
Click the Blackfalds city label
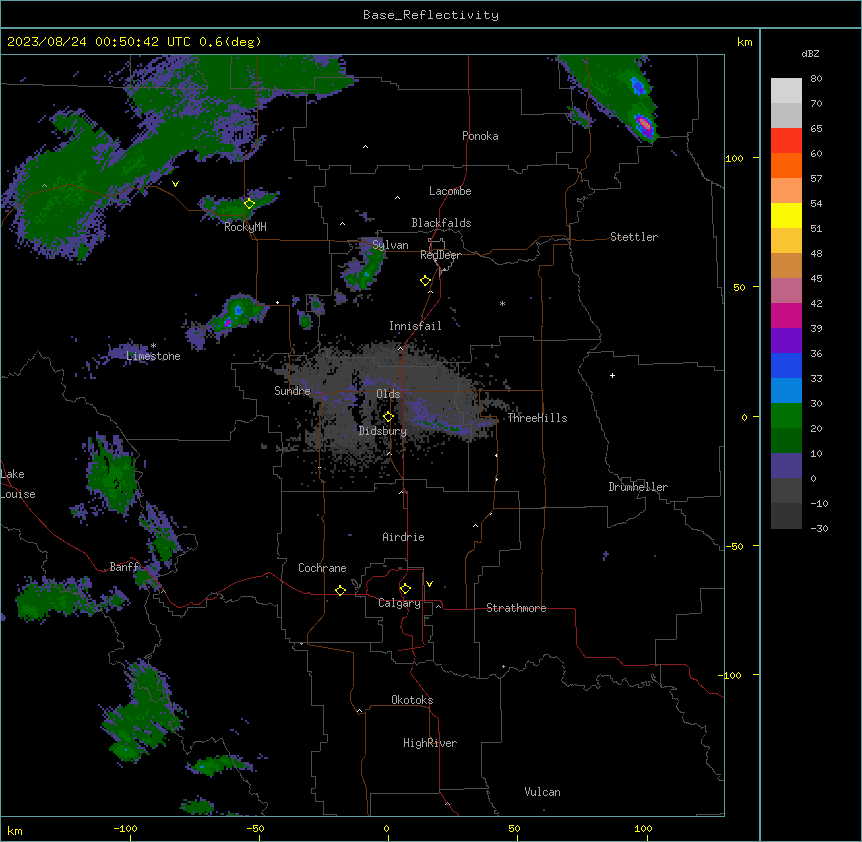point(441,223)
